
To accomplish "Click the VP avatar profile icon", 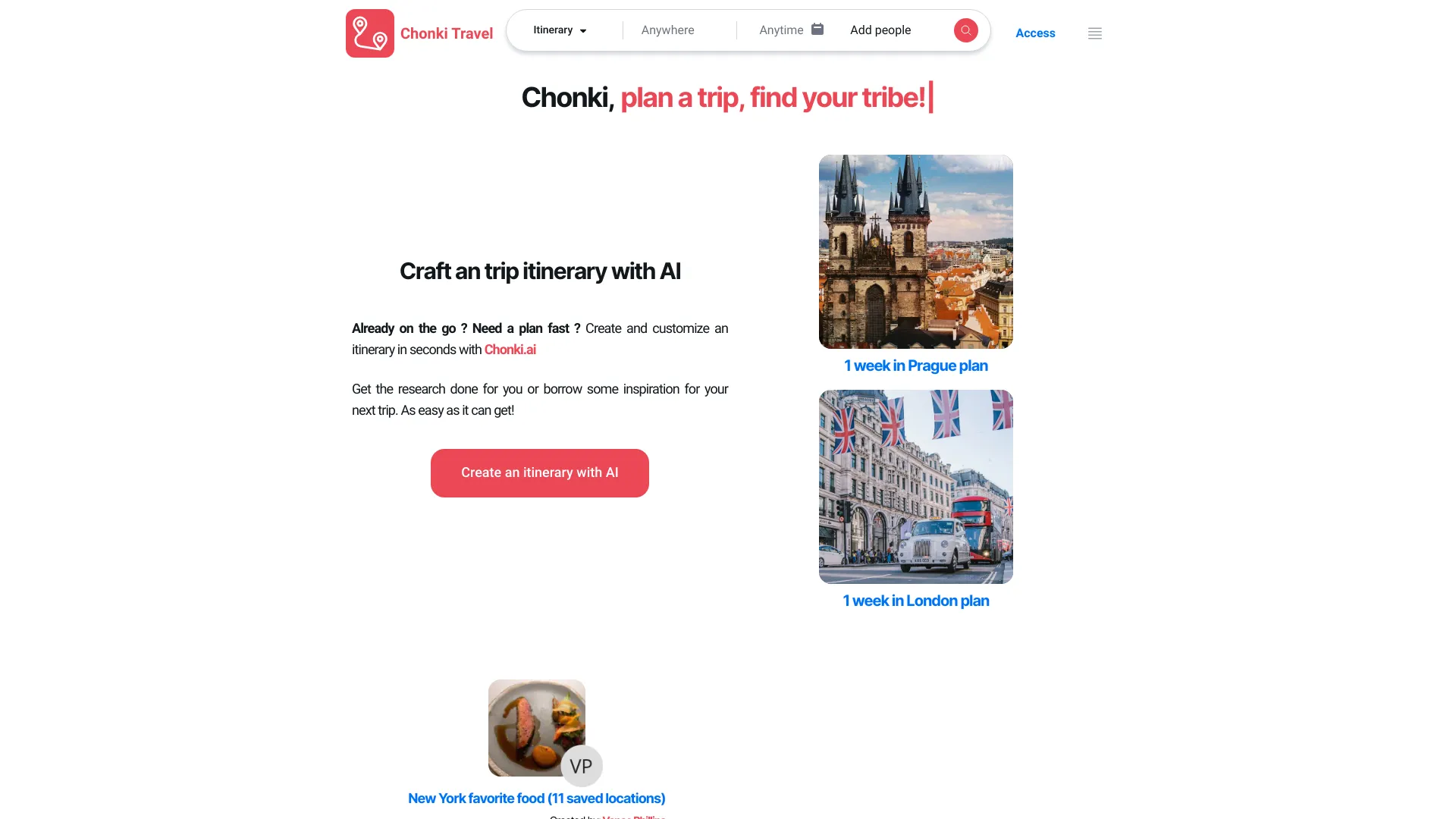I will click(581, 765).
